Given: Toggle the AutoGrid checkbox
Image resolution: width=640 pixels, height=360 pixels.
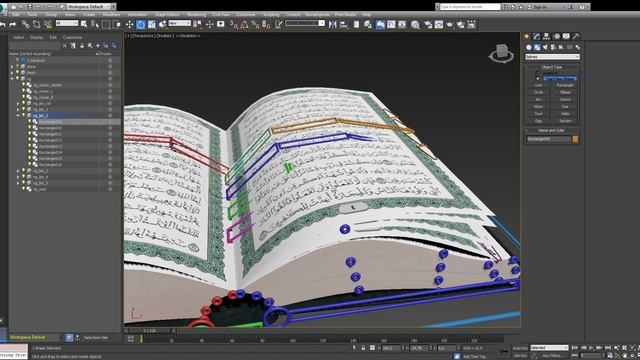Looking at the screenshot, I should click(x=538, y=73).
